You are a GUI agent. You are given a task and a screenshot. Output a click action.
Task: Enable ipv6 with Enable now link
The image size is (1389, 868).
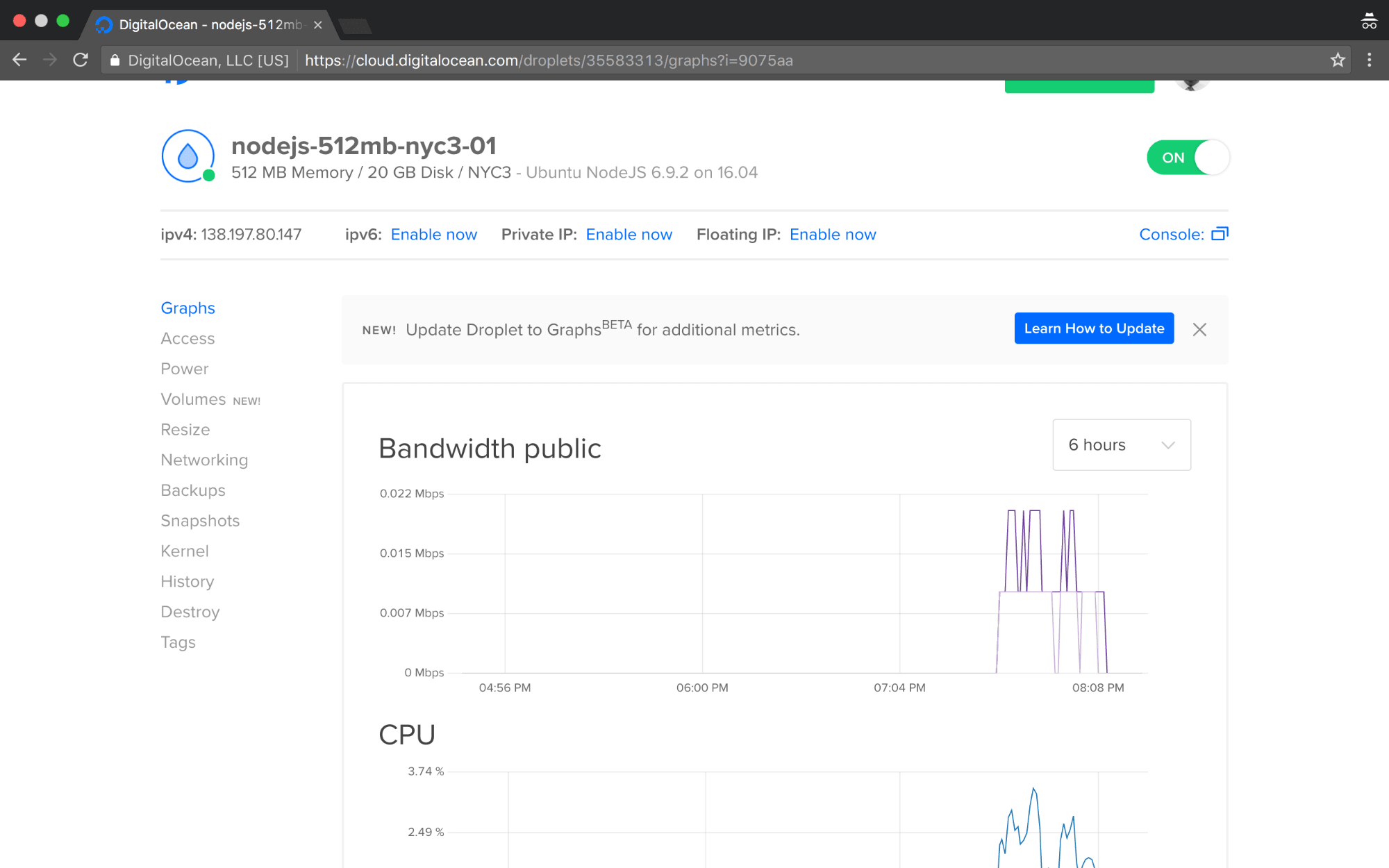(x=434, y=235)
